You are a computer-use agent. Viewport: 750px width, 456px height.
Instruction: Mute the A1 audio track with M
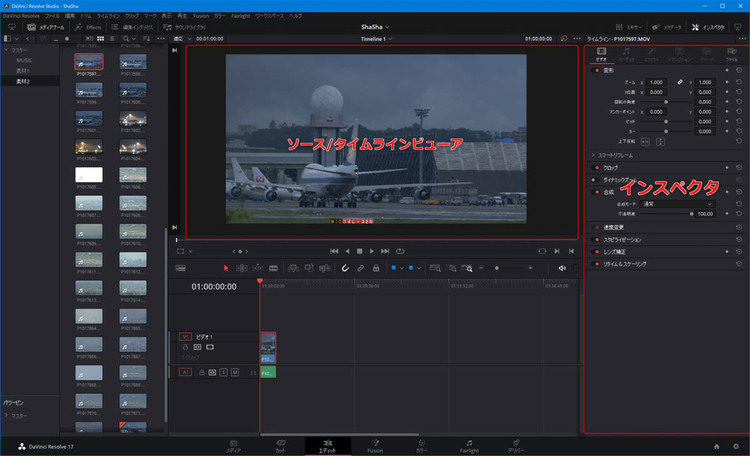(x=235, y=372)
